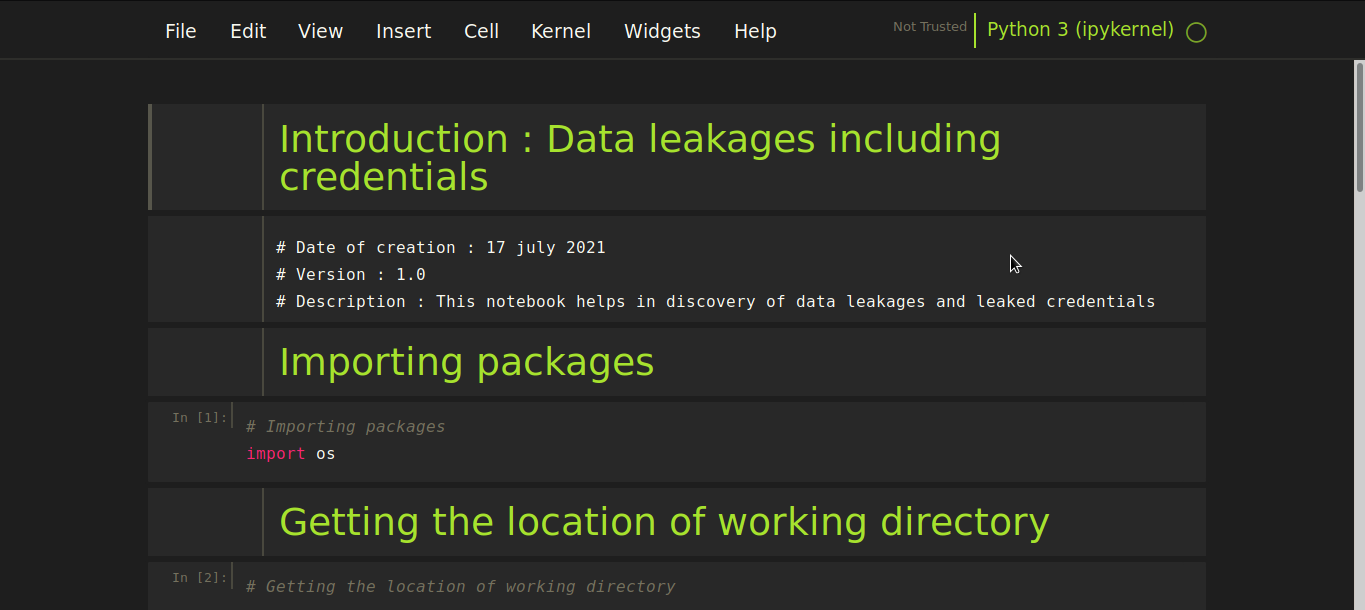Click inside the last visible code cell
Image resolution: width=1365 pixels, height=610 pixels.
[600, 587]
